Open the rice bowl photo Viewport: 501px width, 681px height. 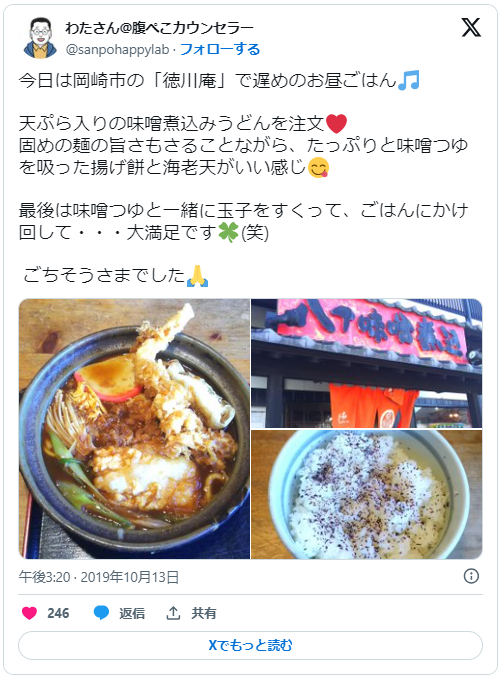(366, 494)
